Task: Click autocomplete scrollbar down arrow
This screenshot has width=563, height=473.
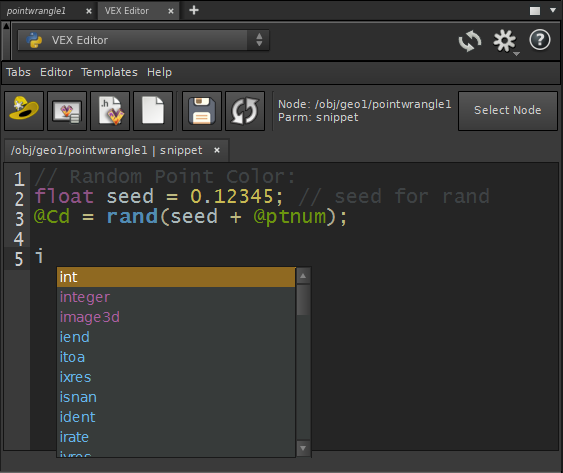Action: point(303,448)
